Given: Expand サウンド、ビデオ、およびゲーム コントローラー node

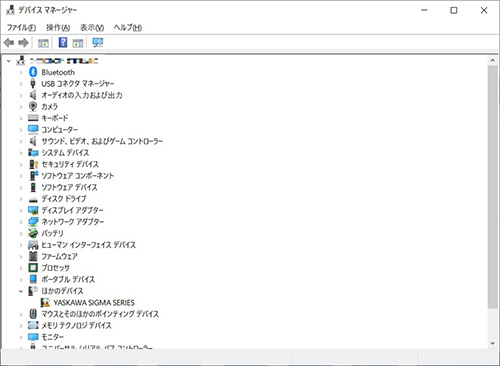Looking at the screenshot, I should (x=21, y=141).
